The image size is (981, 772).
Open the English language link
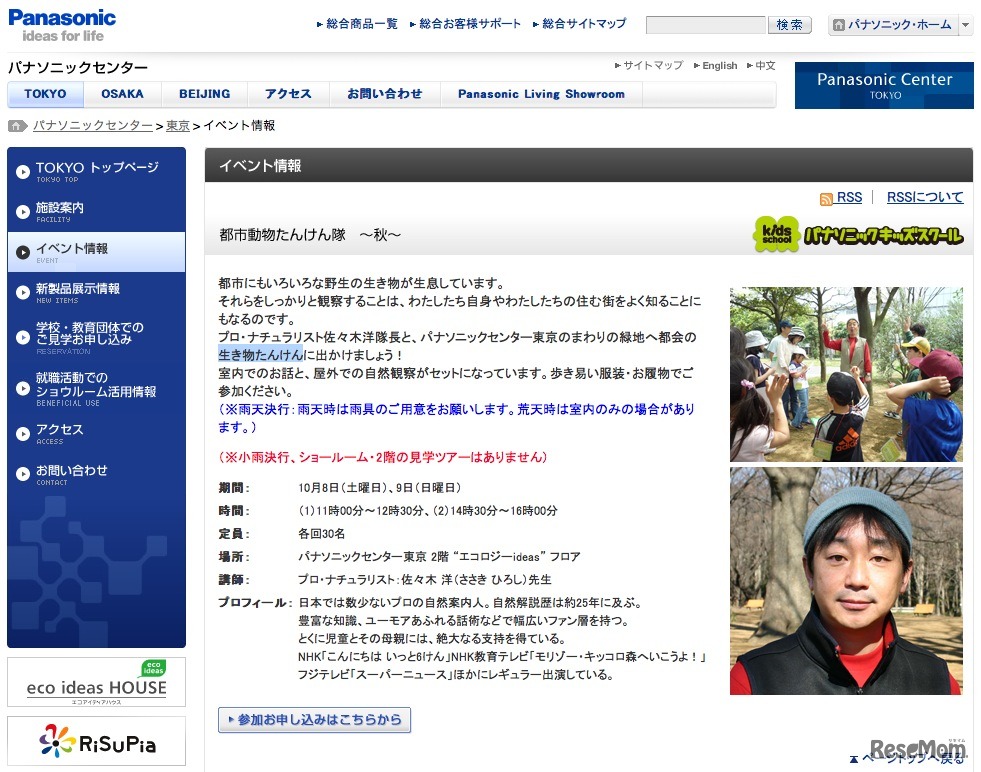point(719,66)
